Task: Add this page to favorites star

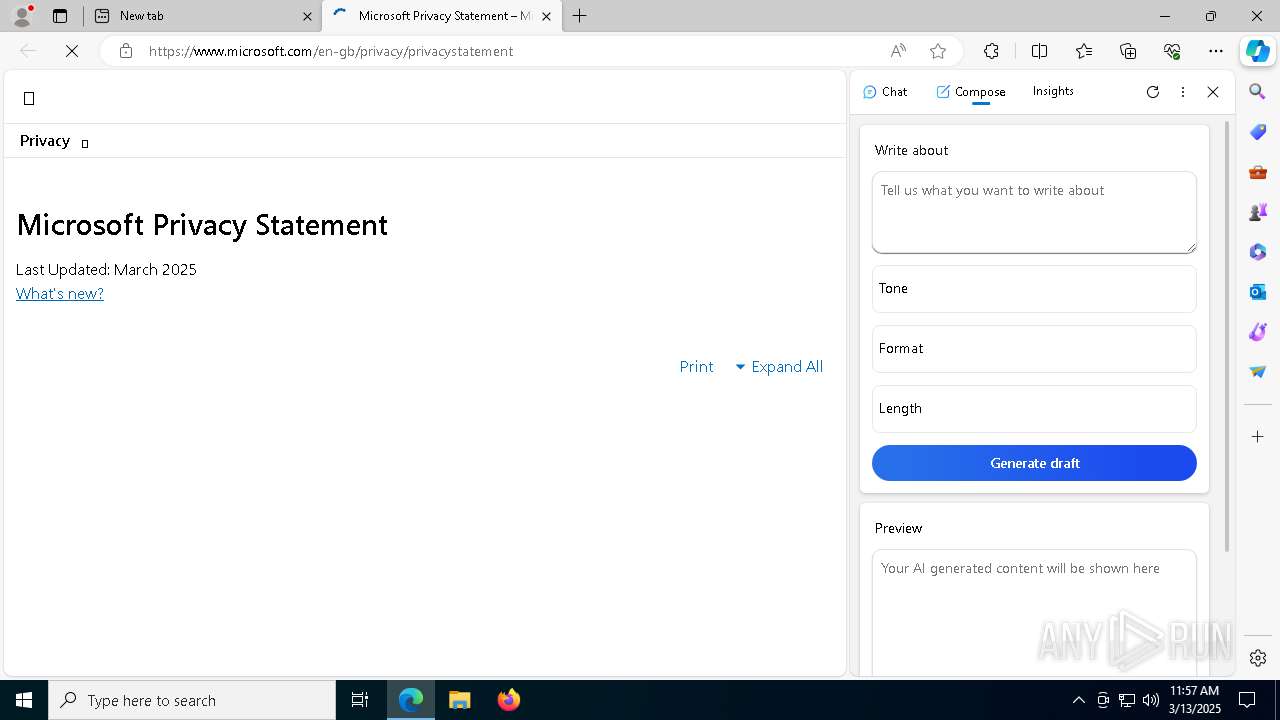Action: tap(938, 51)
